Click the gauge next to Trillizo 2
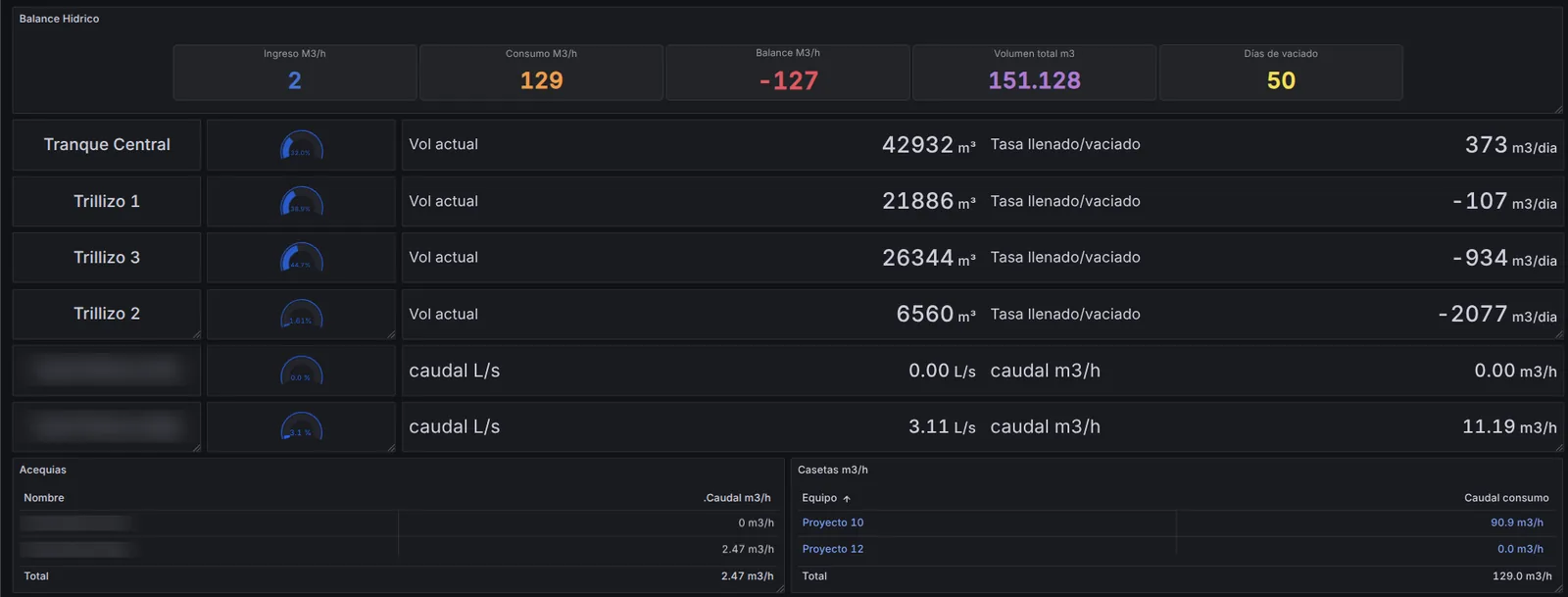1568x597 pixels. click(x=302, y=314)
